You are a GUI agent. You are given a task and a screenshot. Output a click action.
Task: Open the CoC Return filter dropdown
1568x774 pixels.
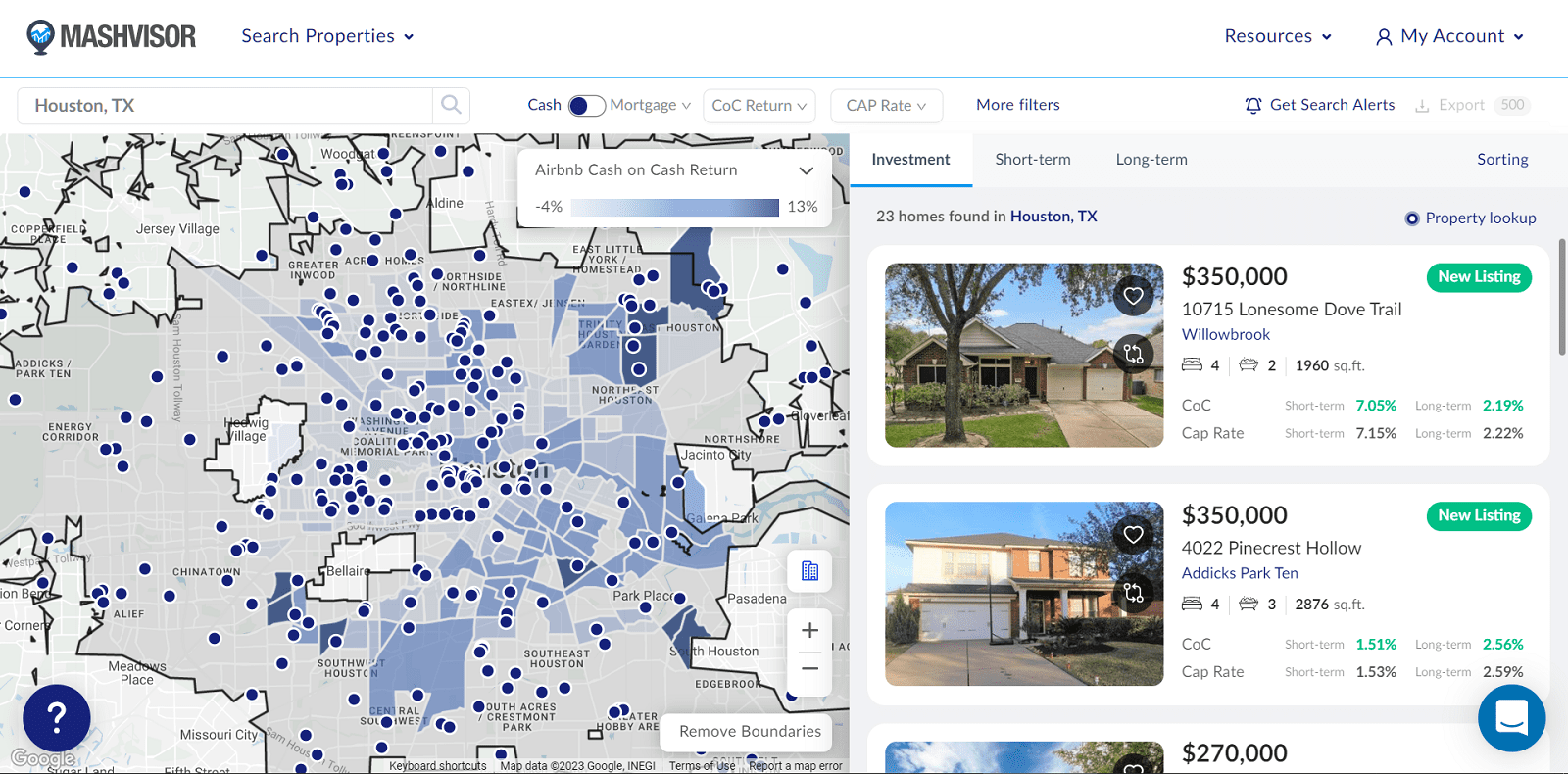tap(759, 105)
